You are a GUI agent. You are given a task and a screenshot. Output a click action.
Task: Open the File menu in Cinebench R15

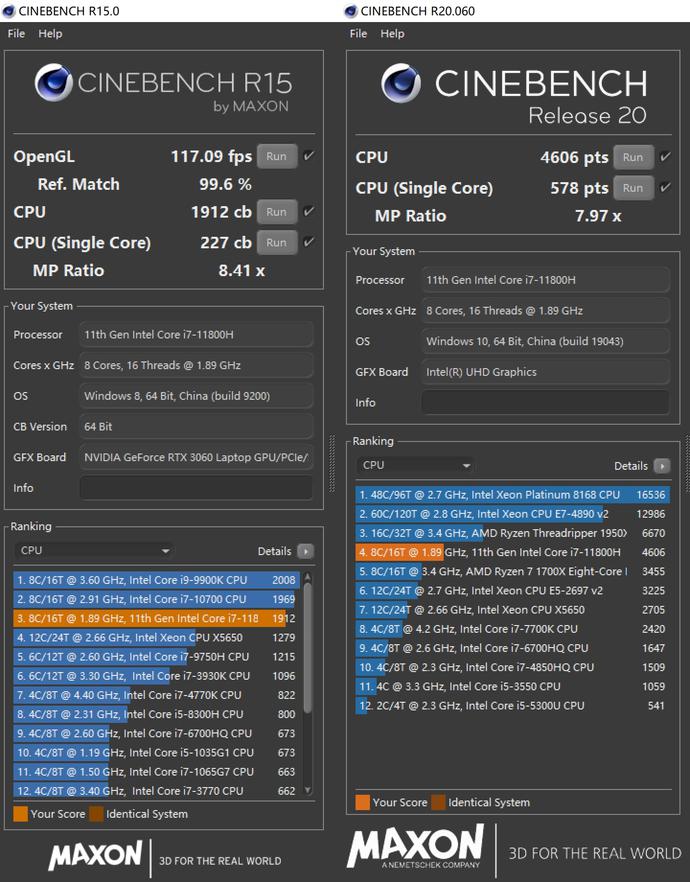coord(16,34)
